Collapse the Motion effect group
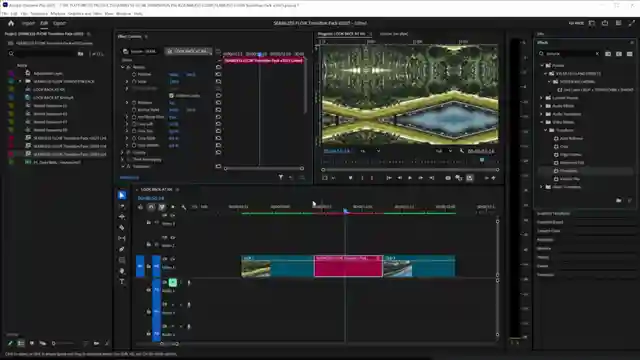Screen dimensions: 640x360 click(123, 67)
